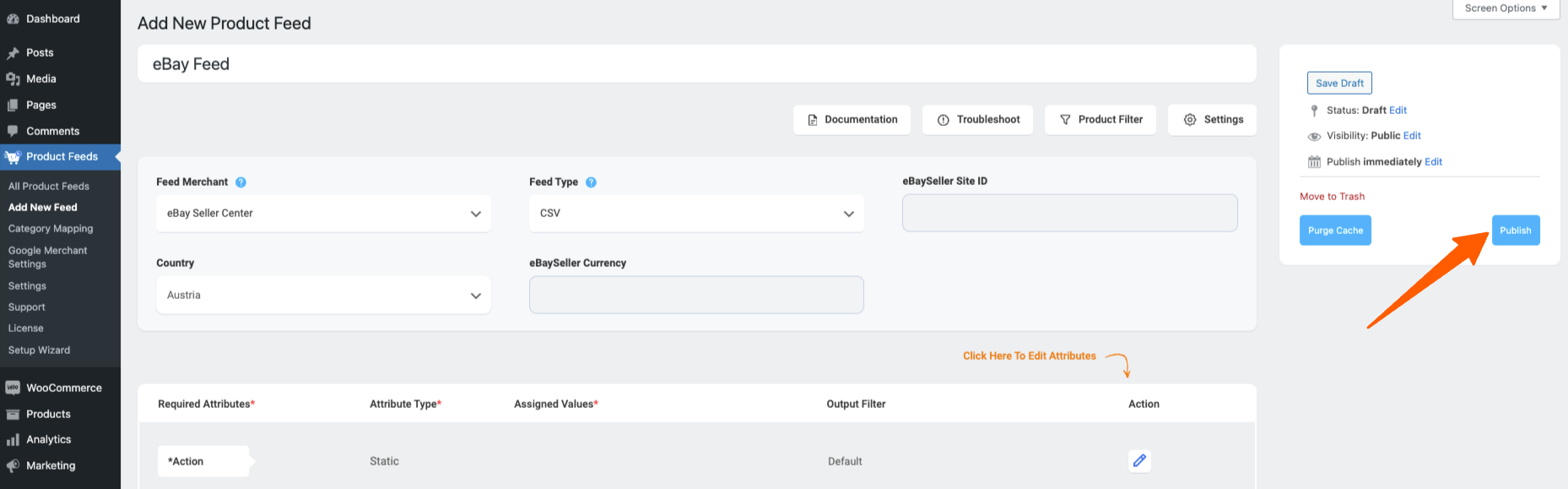Viewport: 1568px width, 489px height.
Task: Open Google Merchant Settings submenu
Action: (48, 258)
